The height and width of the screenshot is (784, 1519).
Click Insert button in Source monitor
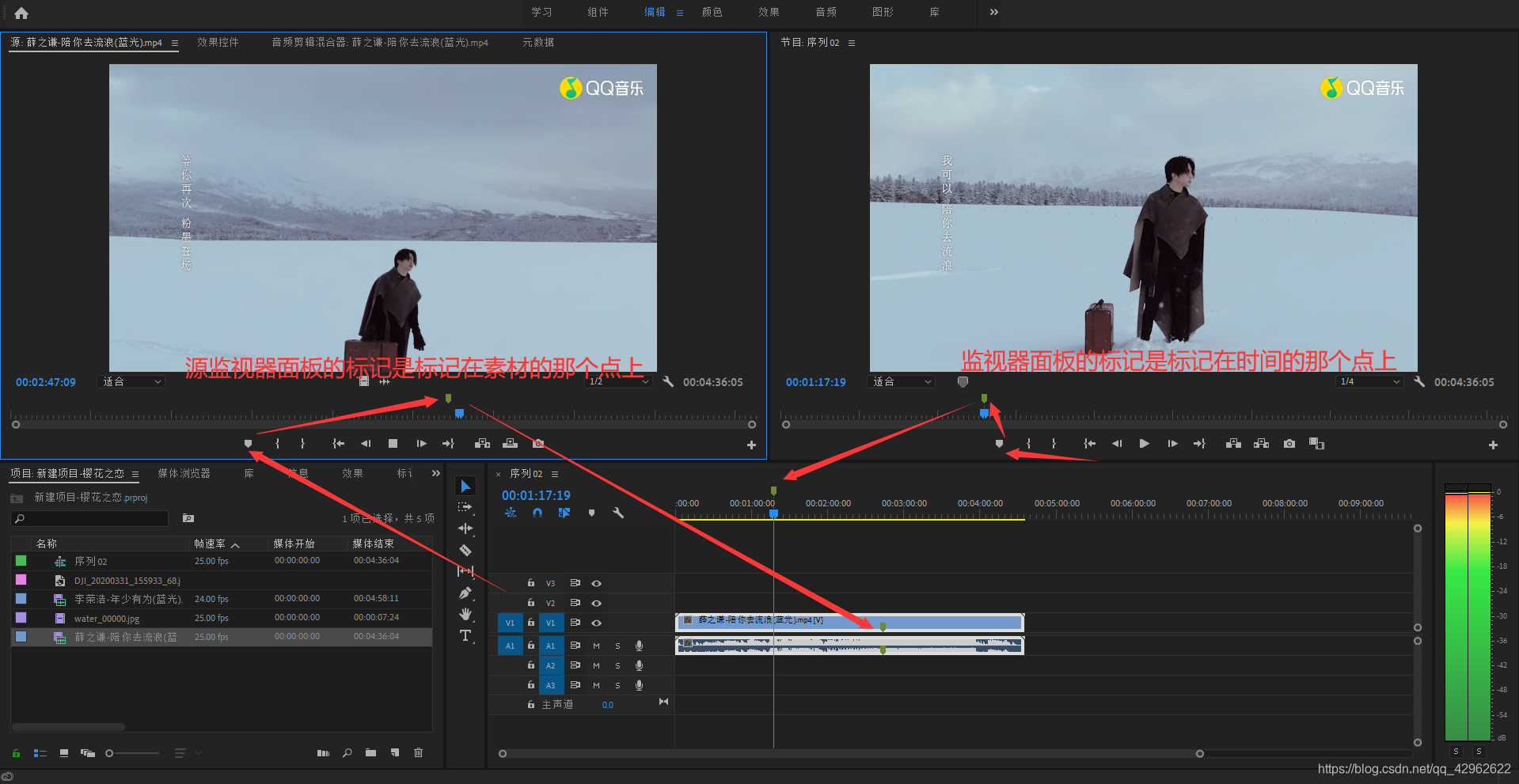click(x=482, y=444)
